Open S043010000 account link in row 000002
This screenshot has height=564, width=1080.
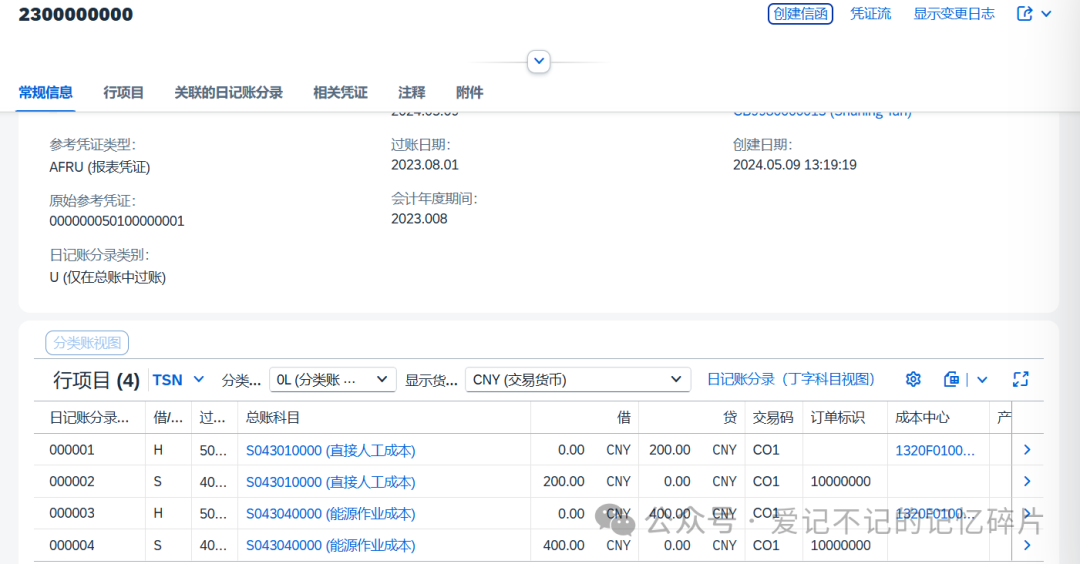331,482
